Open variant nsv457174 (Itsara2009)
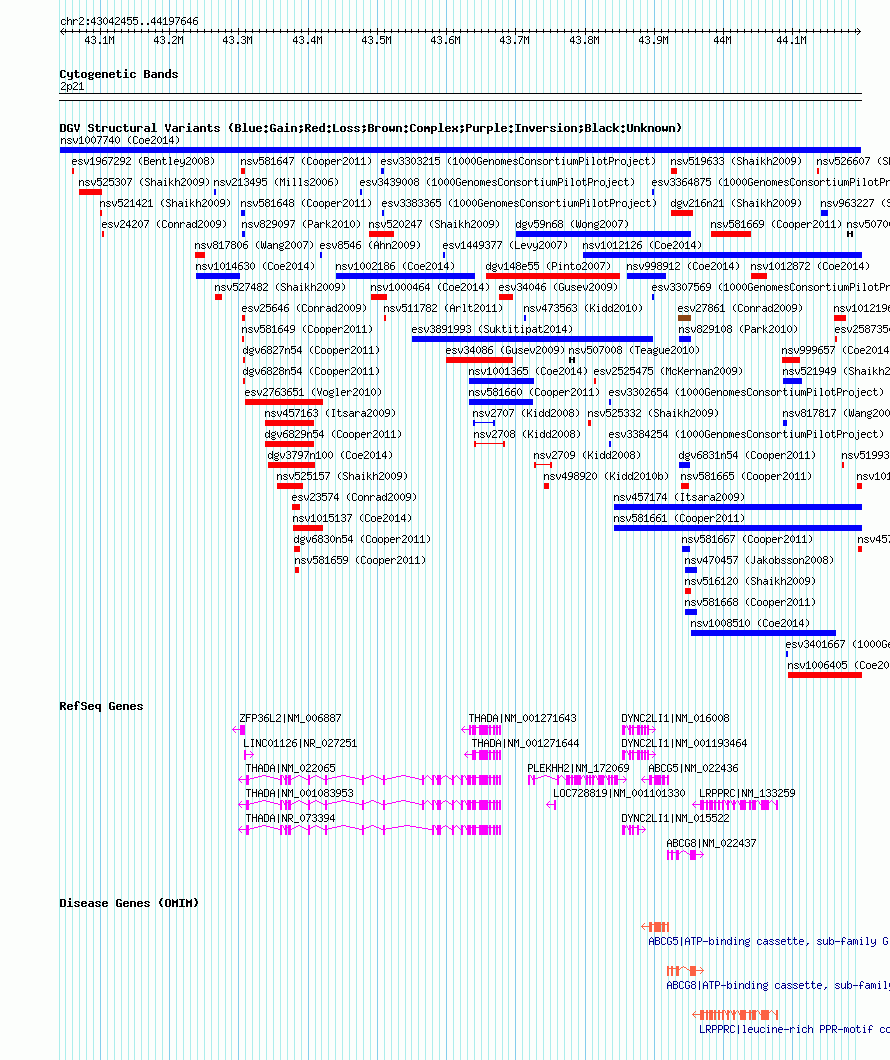The image size is (890, 1060). pos(679,497)
